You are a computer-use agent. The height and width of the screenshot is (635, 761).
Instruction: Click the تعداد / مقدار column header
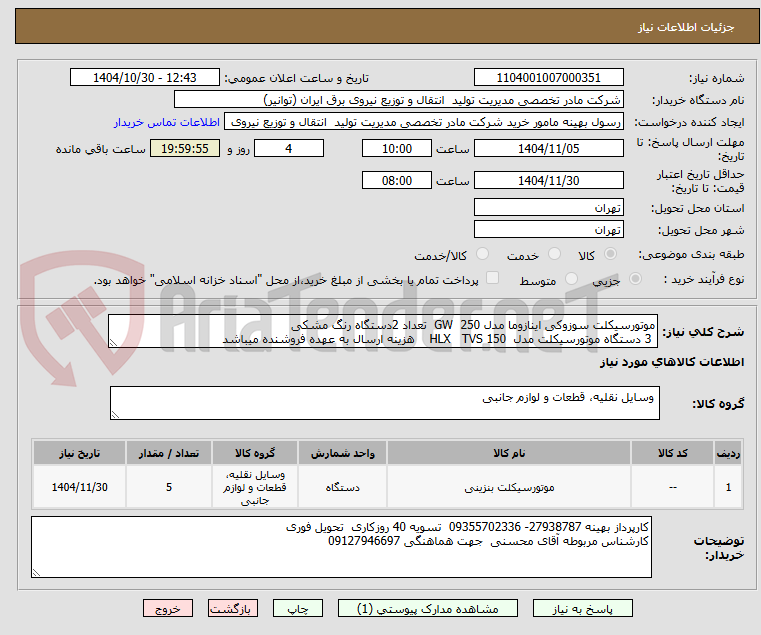168,453
